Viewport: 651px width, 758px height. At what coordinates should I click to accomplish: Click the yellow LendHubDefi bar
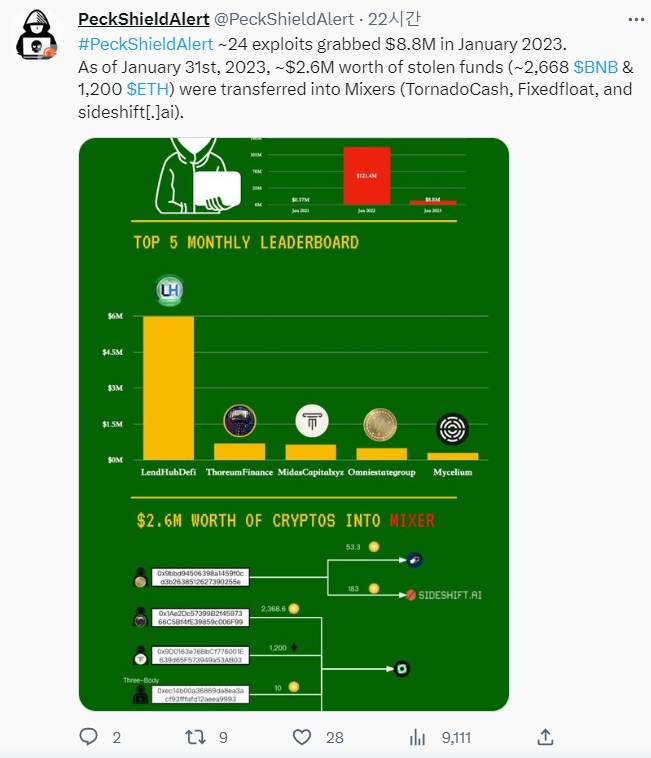168,388
